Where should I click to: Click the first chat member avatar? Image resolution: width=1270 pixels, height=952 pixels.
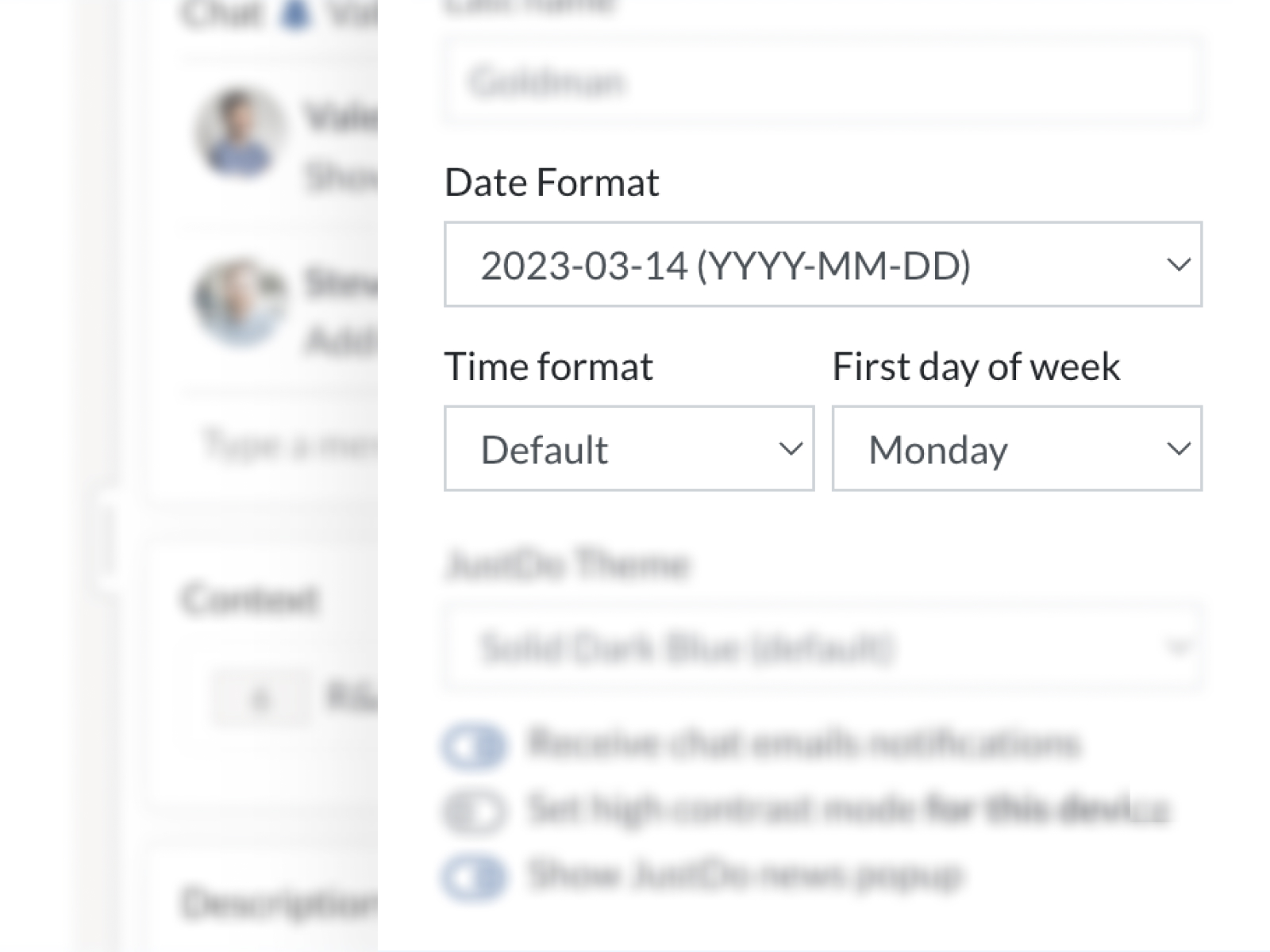pyautogui.click(x=239, y=132)
